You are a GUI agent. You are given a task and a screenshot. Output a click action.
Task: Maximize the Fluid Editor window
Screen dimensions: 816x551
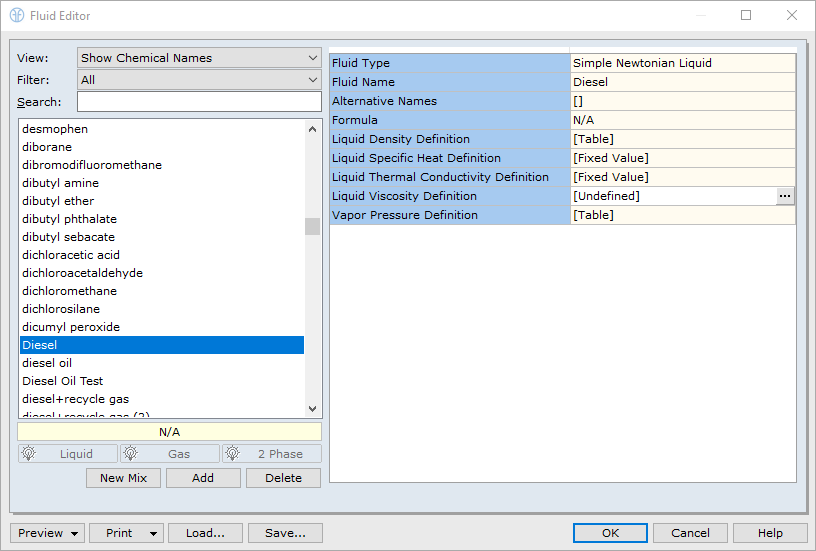(746, 15)
